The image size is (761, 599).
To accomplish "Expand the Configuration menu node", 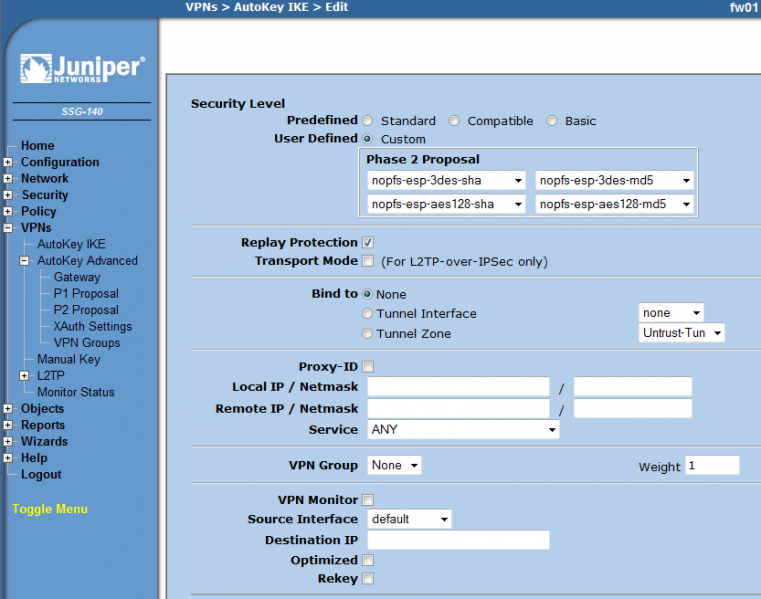I will [x=8, y=162].
